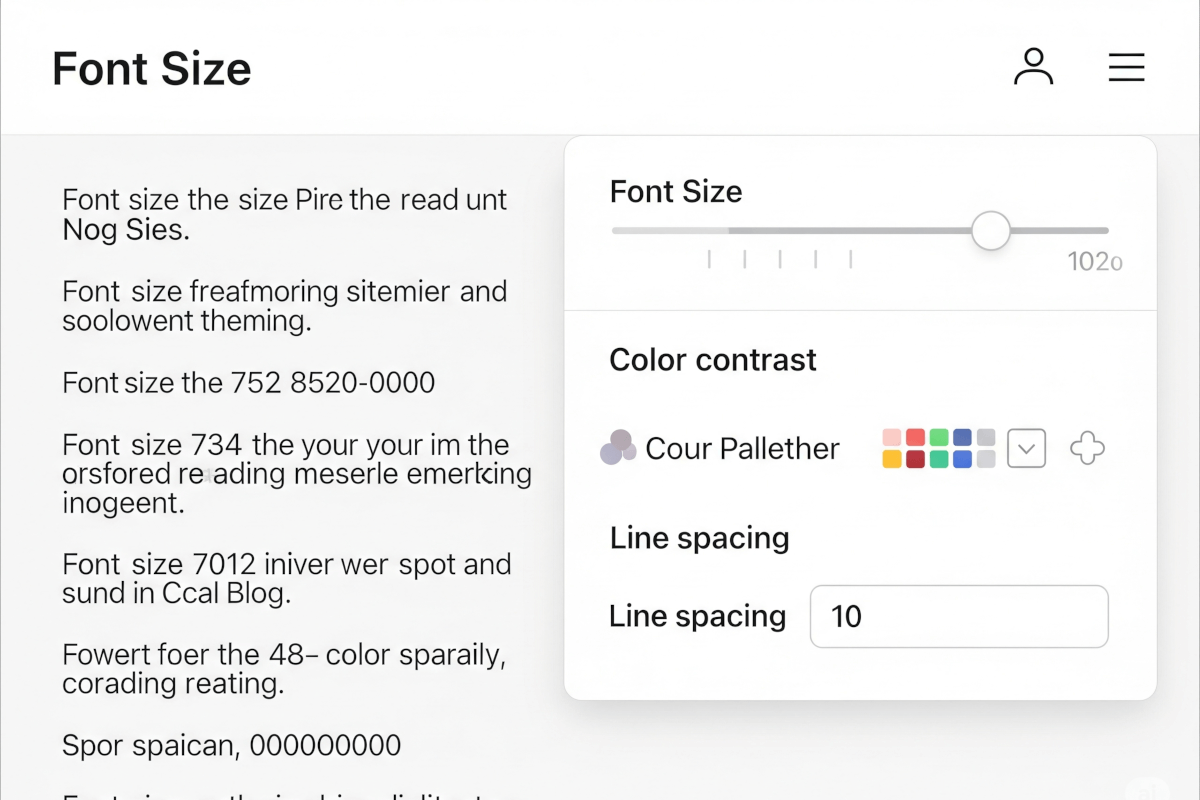
Task: Click the Cour Pallether palette icon
Action: [x=619, y=448]
